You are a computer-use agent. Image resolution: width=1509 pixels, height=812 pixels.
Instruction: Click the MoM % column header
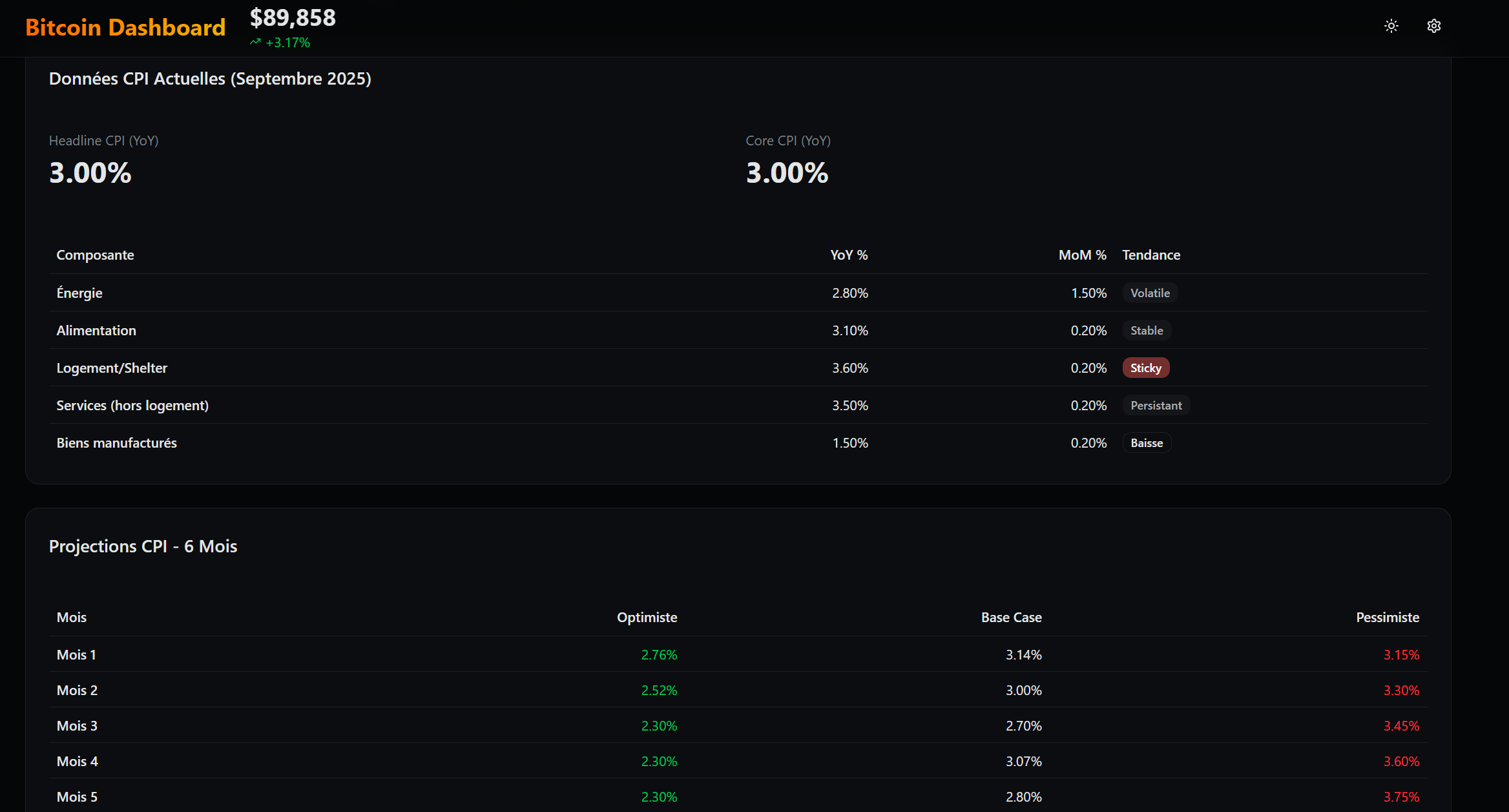pos(1082,255)
